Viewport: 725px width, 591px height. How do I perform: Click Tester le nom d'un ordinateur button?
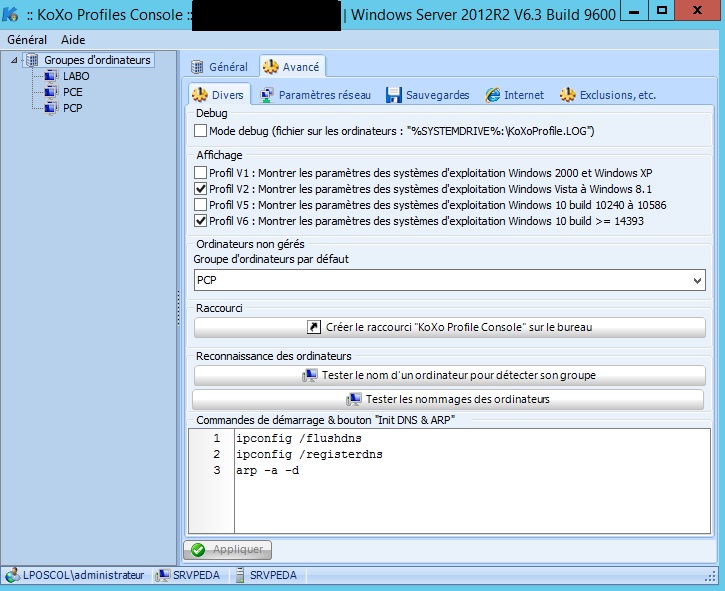coord(450,375)
